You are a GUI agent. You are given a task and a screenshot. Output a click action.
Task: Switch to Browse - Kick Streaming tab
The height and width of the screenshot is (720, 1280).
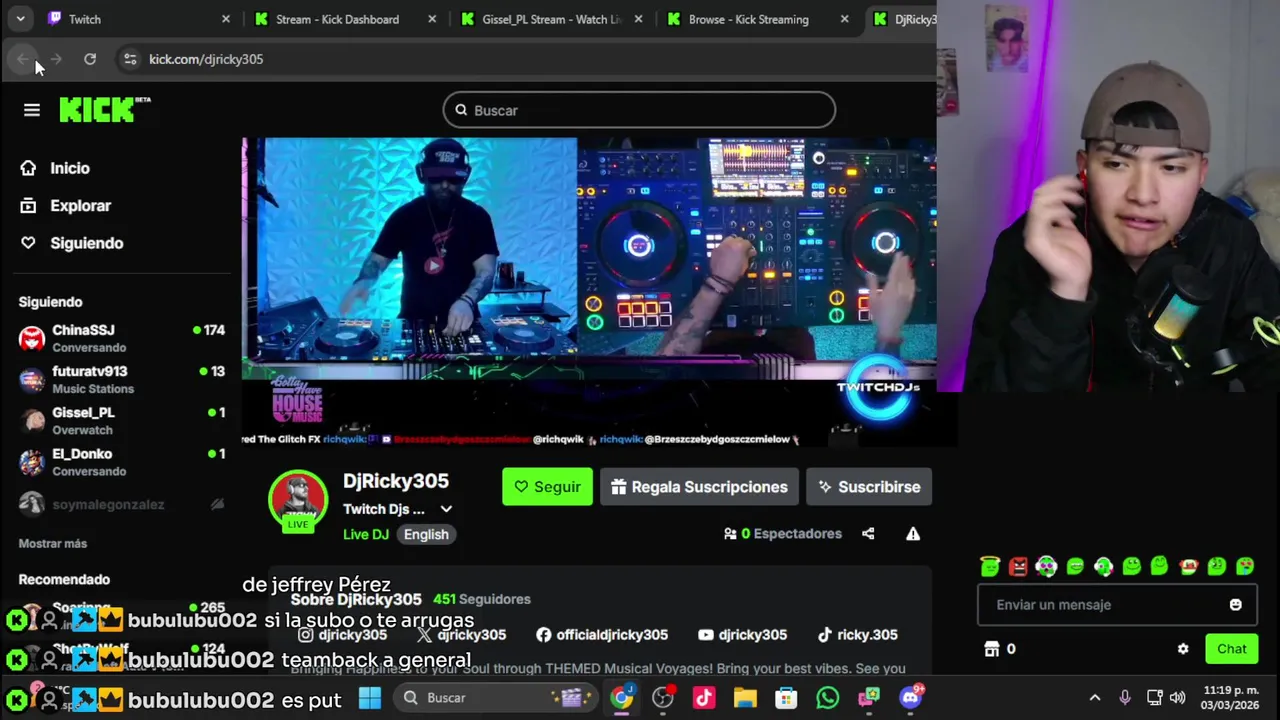(x=758, y=19)
